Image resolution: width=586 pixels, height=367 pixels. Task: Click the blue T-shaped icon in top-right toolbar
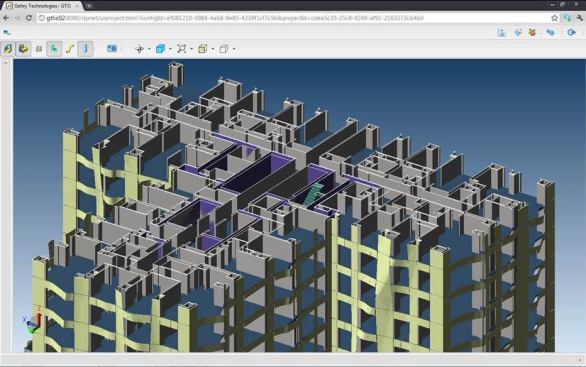[518, 33]
